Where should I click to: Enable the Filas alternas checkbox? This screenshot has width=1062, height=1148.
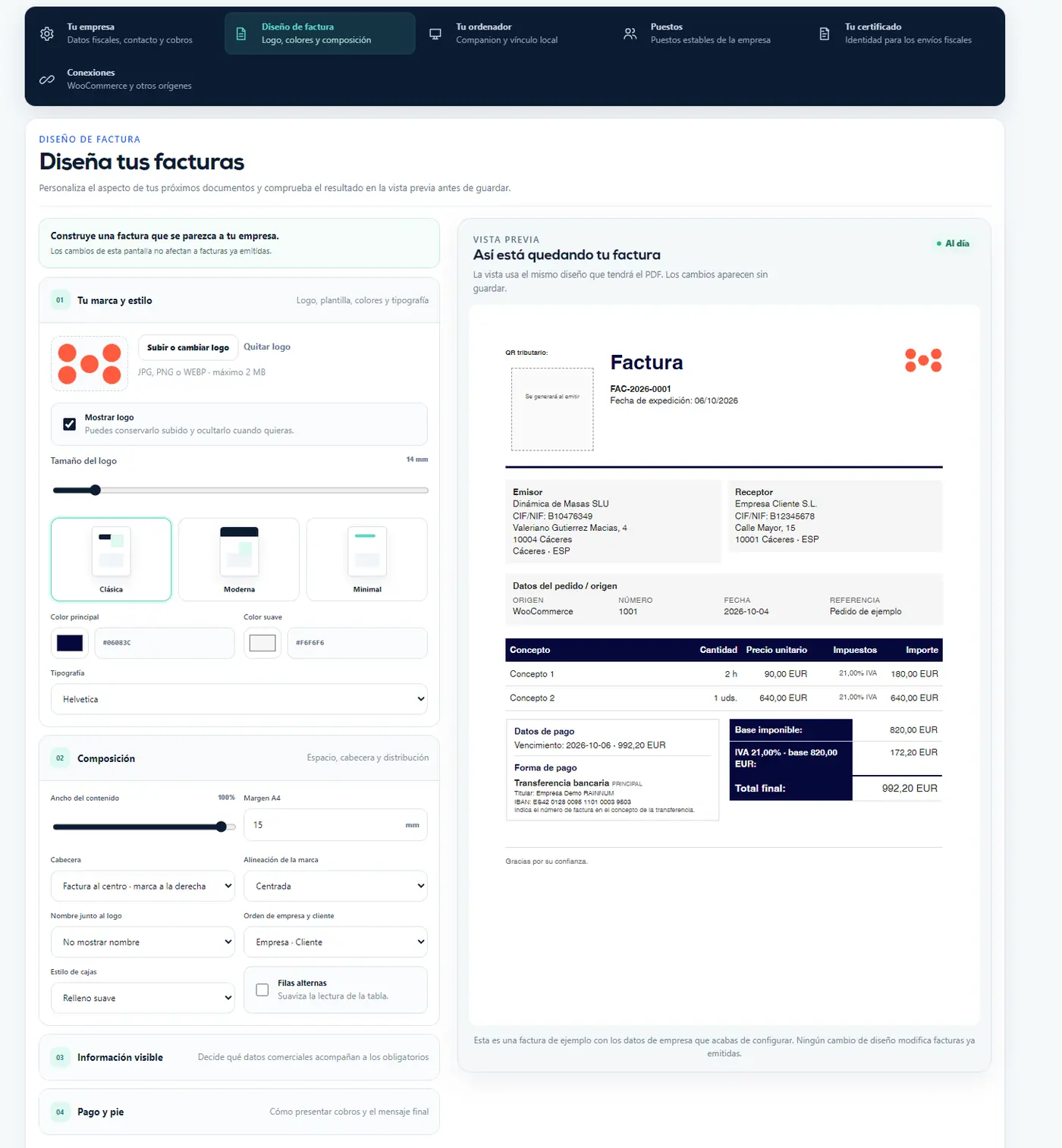point(262,990)
